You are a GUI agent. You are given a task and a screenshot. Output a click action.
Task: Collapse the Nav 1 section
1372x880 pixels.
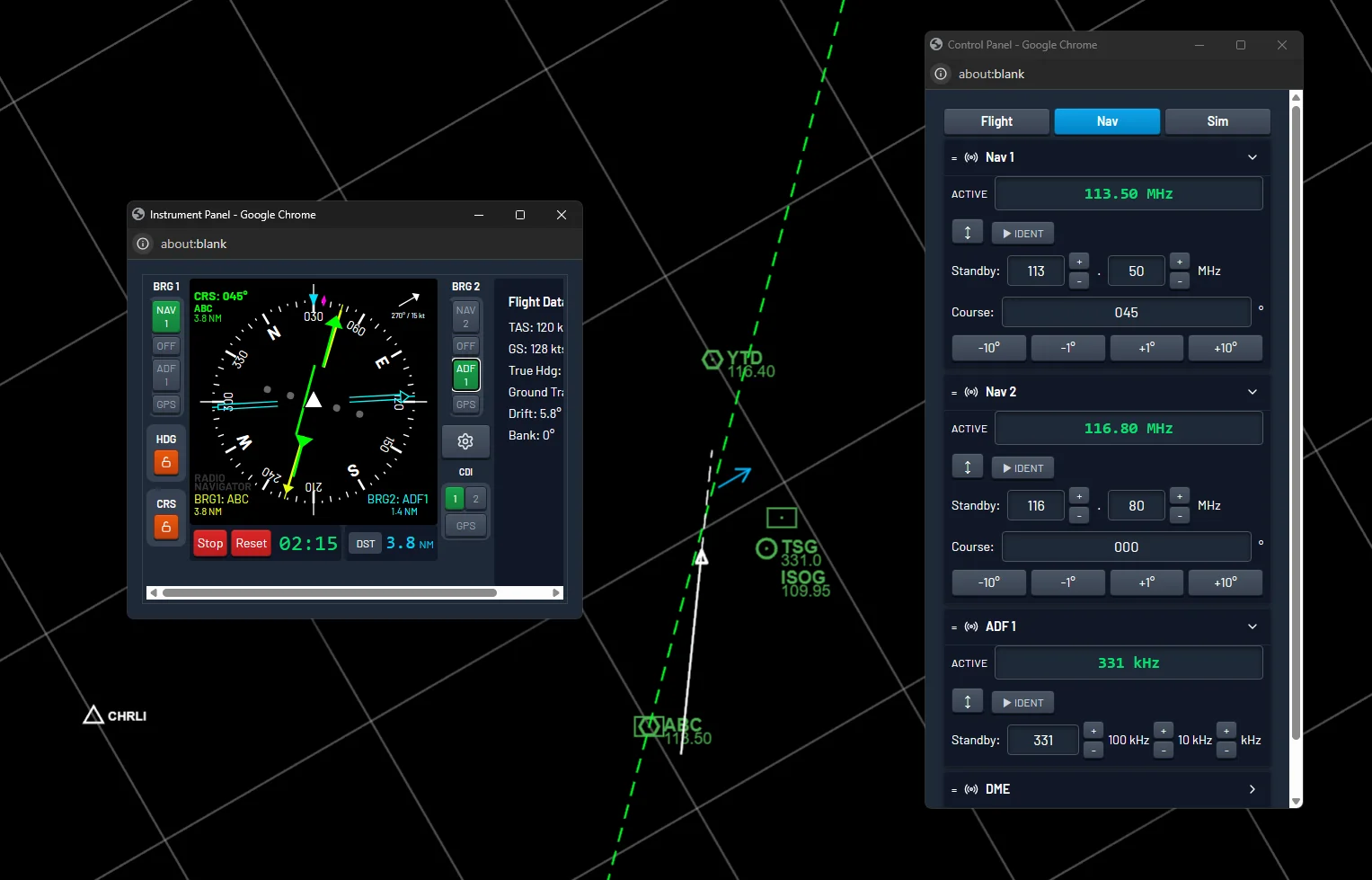pos(1253,157)
